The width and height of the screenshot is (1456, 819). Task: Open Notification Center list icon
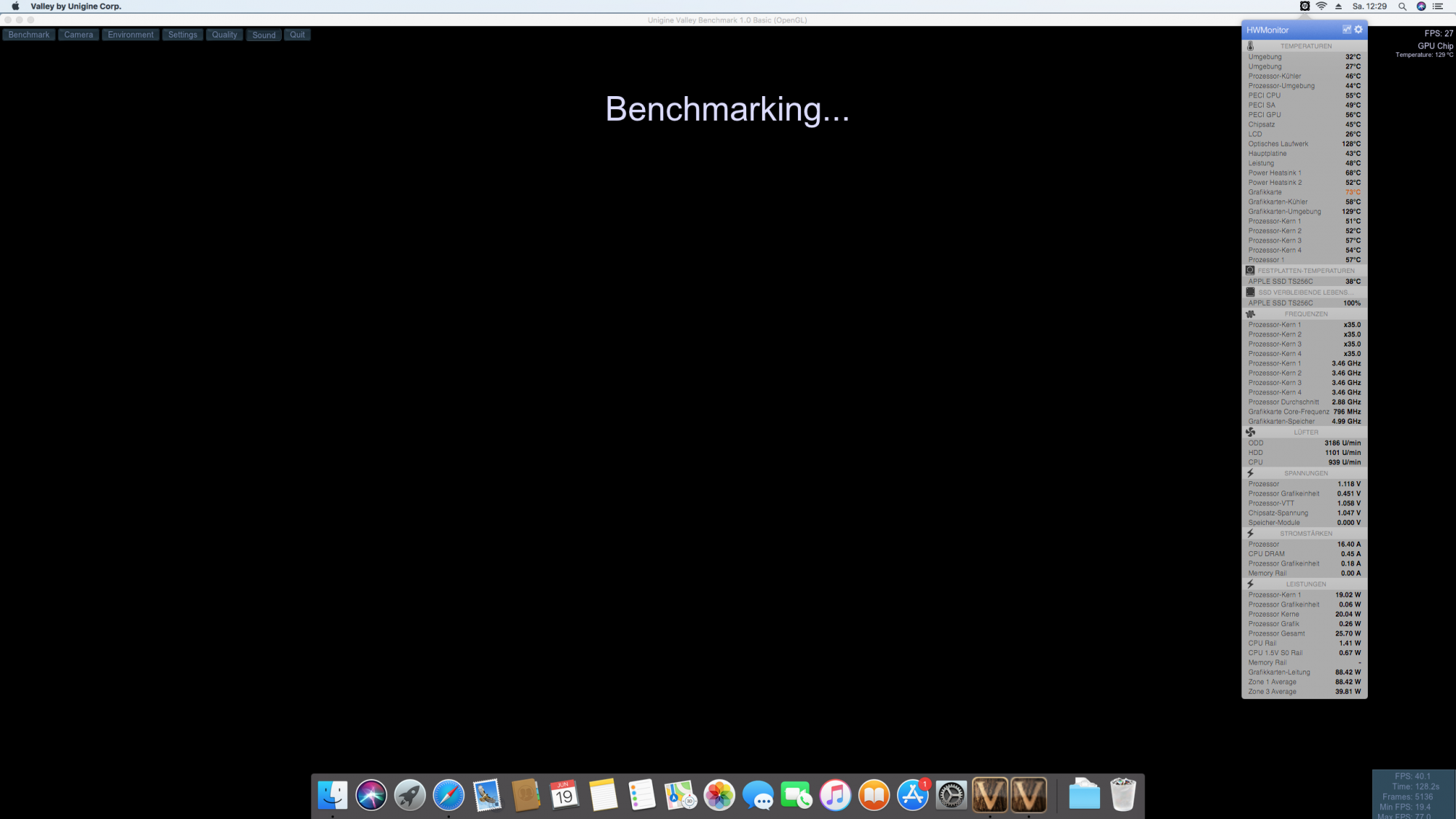tap(1438, 7)
